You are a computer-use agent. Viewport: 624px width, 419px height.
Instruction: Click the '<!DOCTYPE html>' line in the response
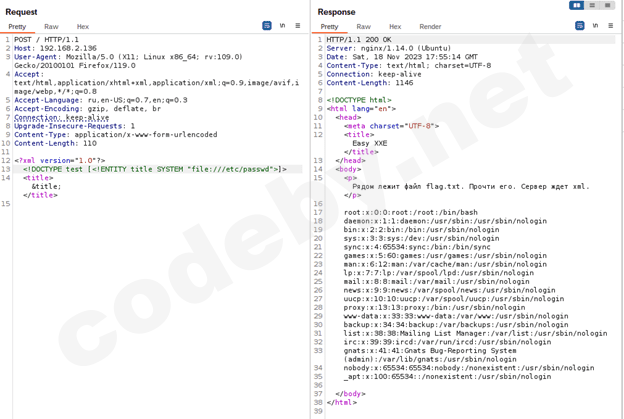(x=359, y=100)
